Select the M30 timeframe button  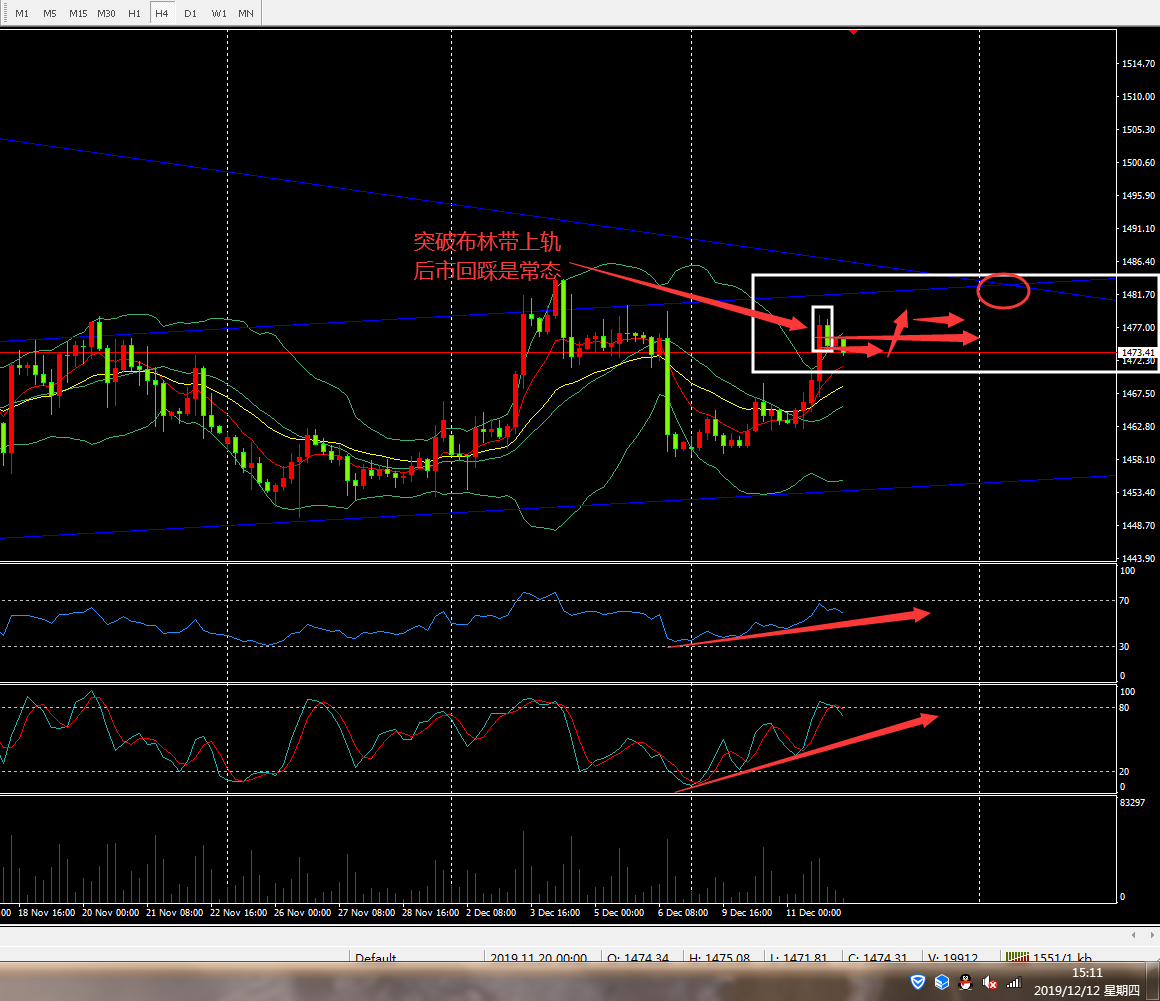pyautogui.click(x=106, y=13)
